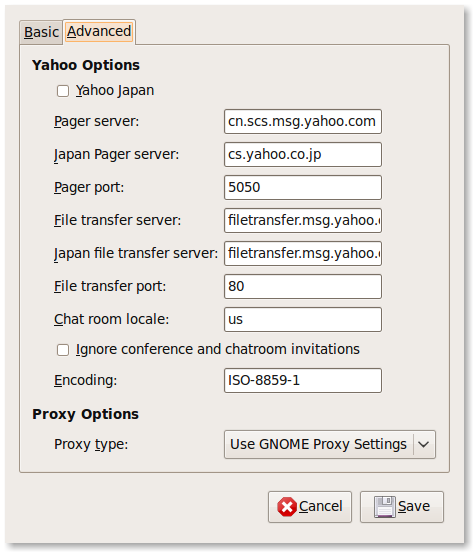Click the floppy disk Save icon
The image size is (473, 552).
[x=385, y=507]
